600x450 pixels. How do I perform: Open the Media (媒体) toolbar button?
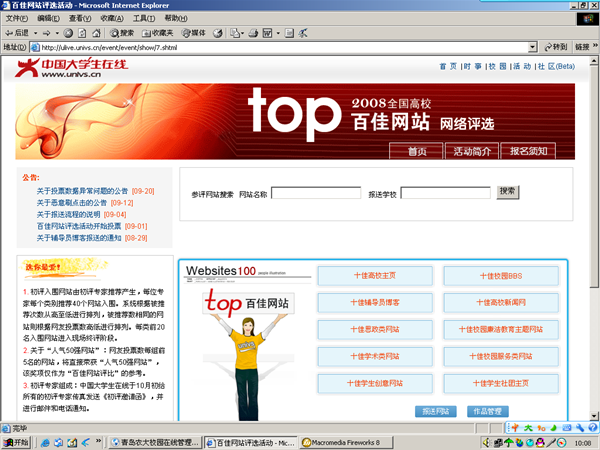coord(194,33)
